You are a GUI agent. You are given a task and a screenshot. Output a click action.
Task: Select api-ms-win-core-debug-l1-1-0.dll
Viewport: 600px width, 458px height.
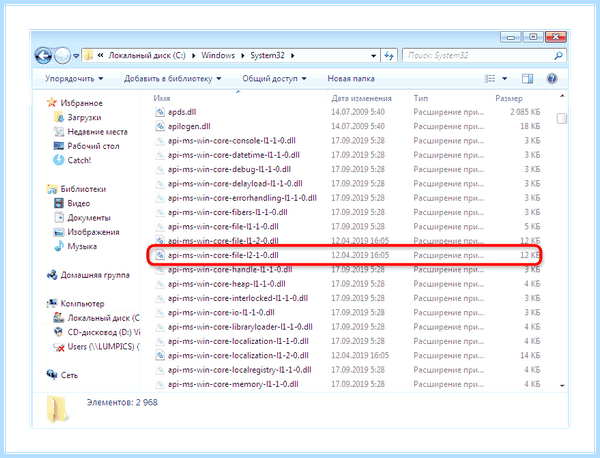pos(229,169)
